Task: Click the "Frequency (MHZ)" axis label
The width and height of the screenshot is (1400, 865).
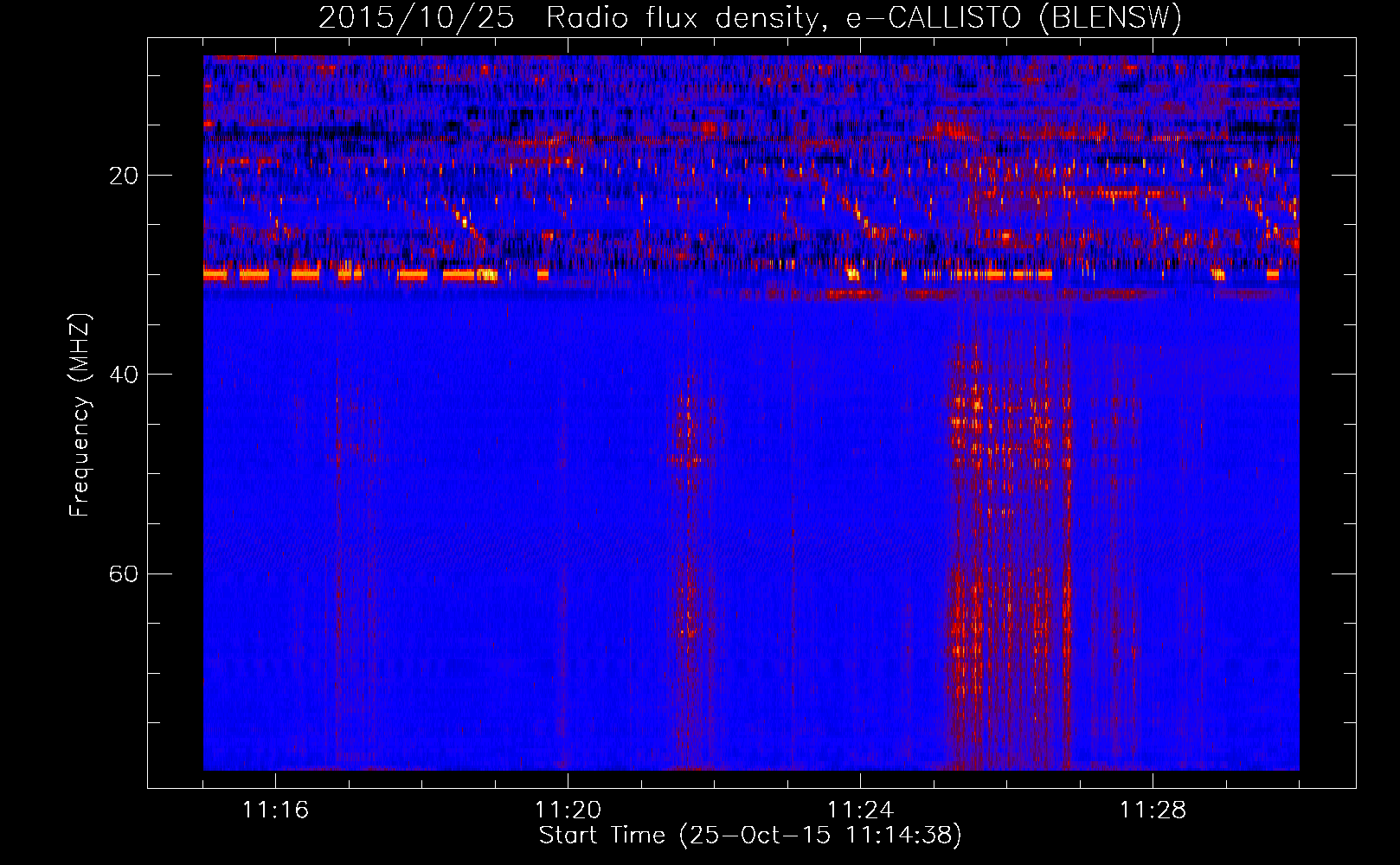Action: click(x=80, y=415)
